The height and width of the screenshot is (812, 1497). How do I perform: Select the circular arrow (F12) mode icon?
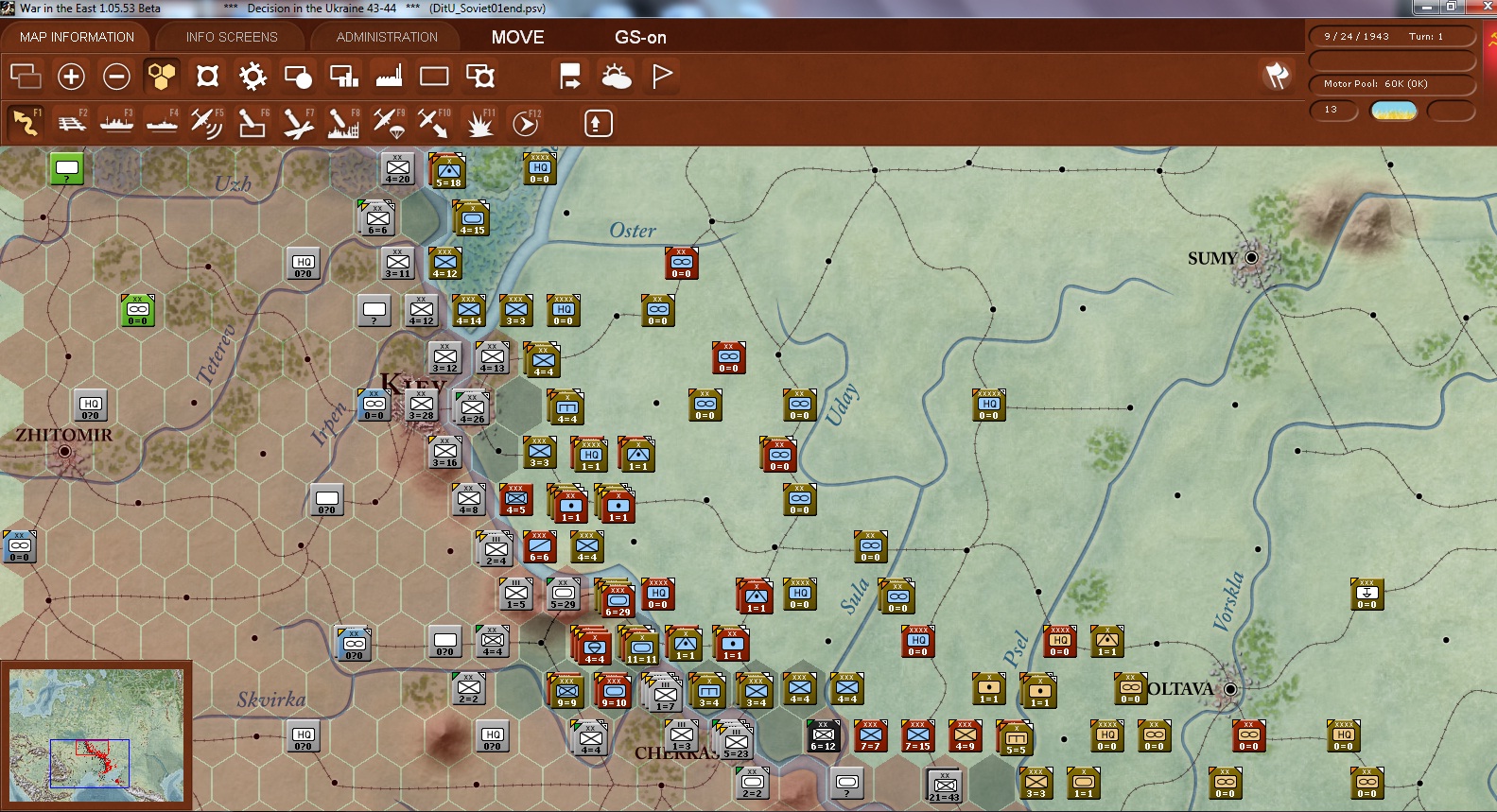click(526, 123)
